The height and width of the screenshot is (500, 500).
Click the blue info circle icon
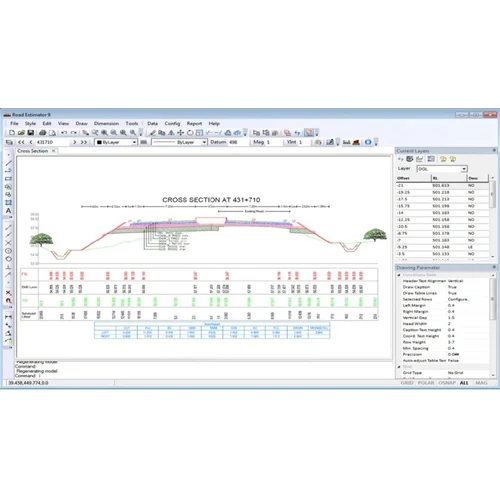tap(368, 142)
